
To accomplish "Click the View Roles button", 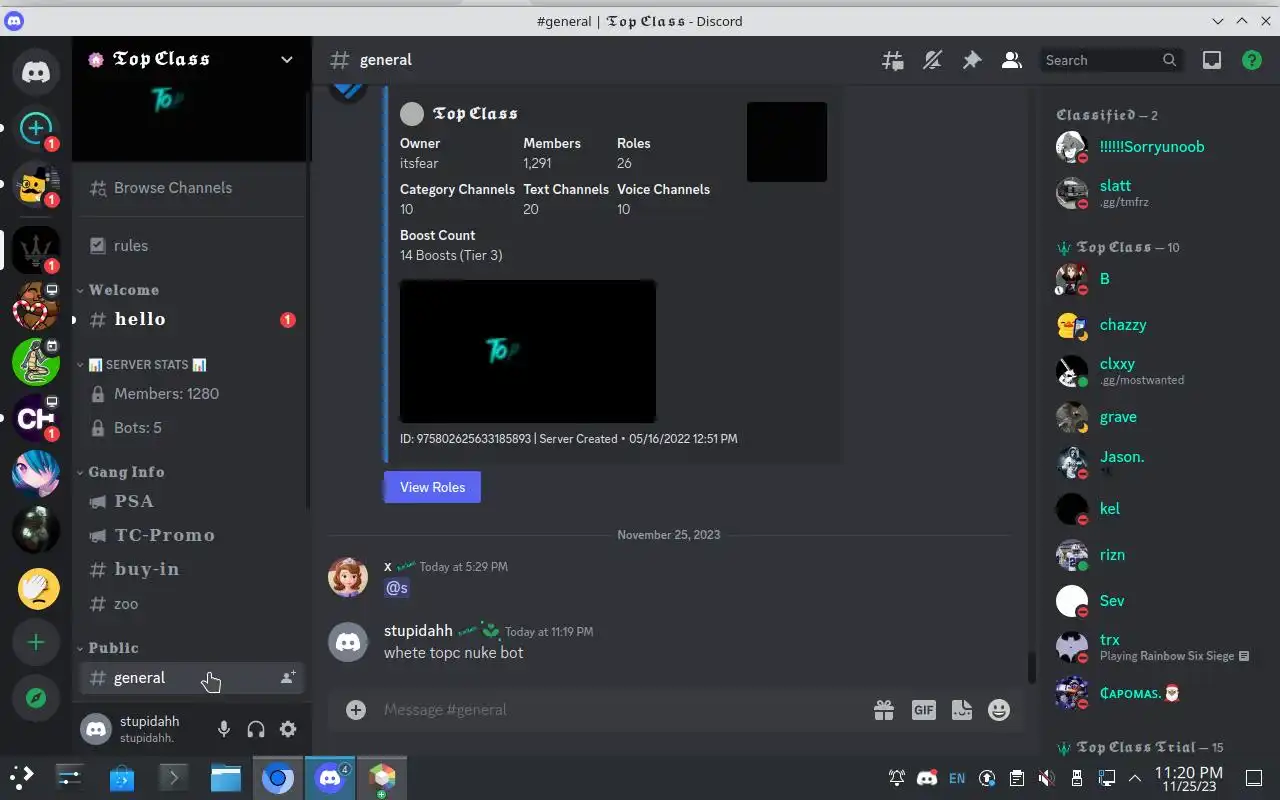I will (x=432, y=487).
